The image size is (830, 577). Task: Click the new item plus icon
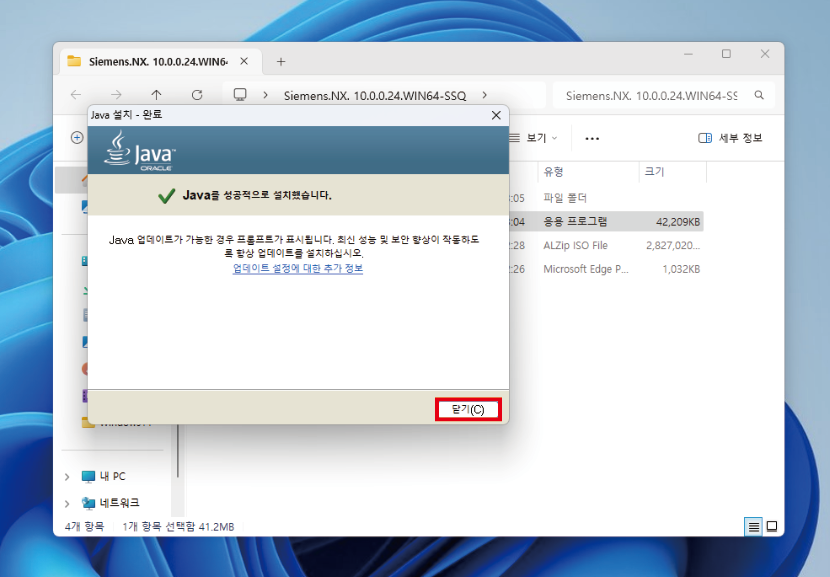(77, 138)
